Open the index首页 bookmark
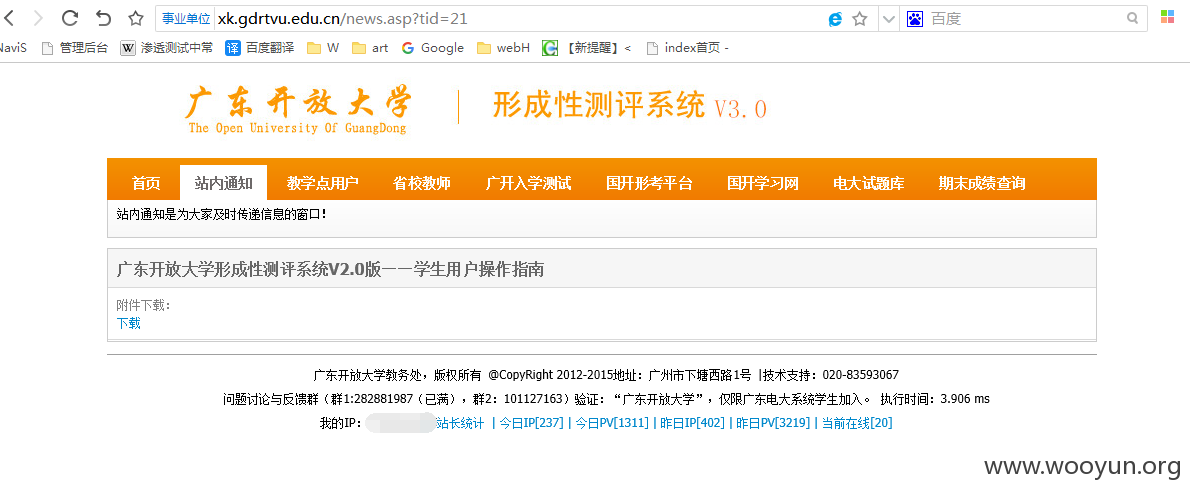Screen dimensions: 1190x495 688,48
